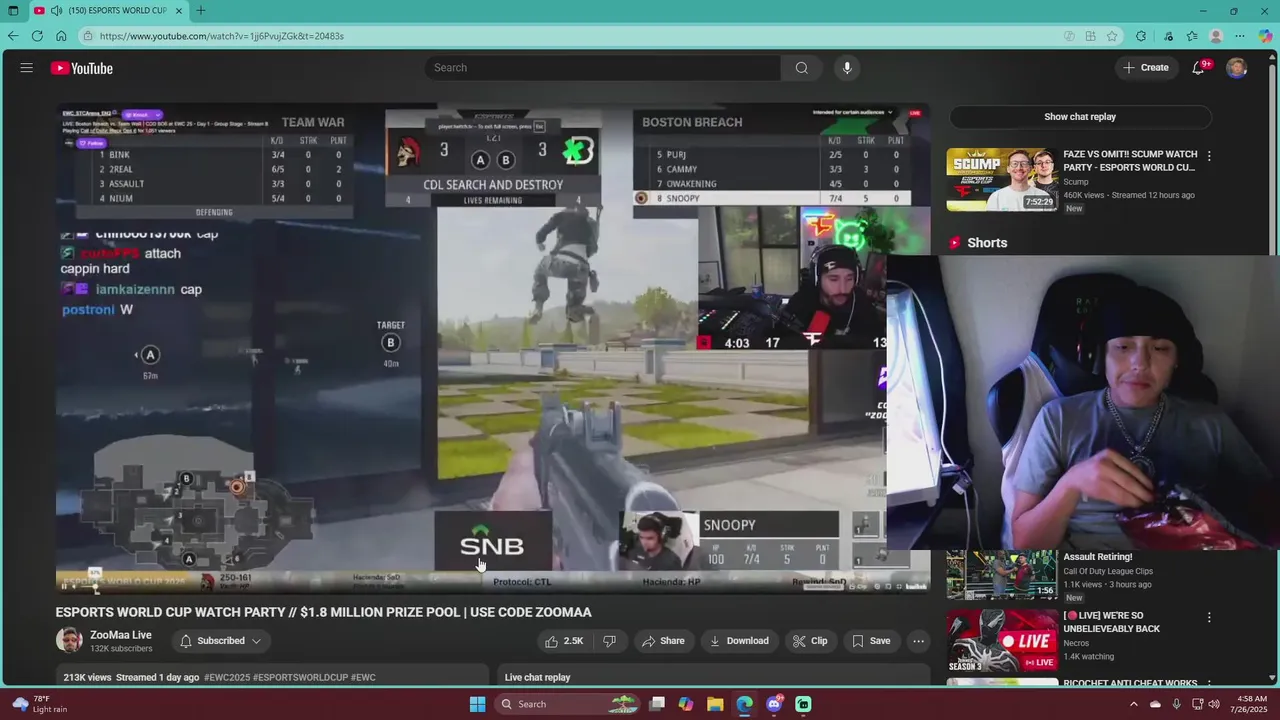This screenshot has width=1280, height=720.
Task: Refresh the page
Action: (x=37, y=36)
